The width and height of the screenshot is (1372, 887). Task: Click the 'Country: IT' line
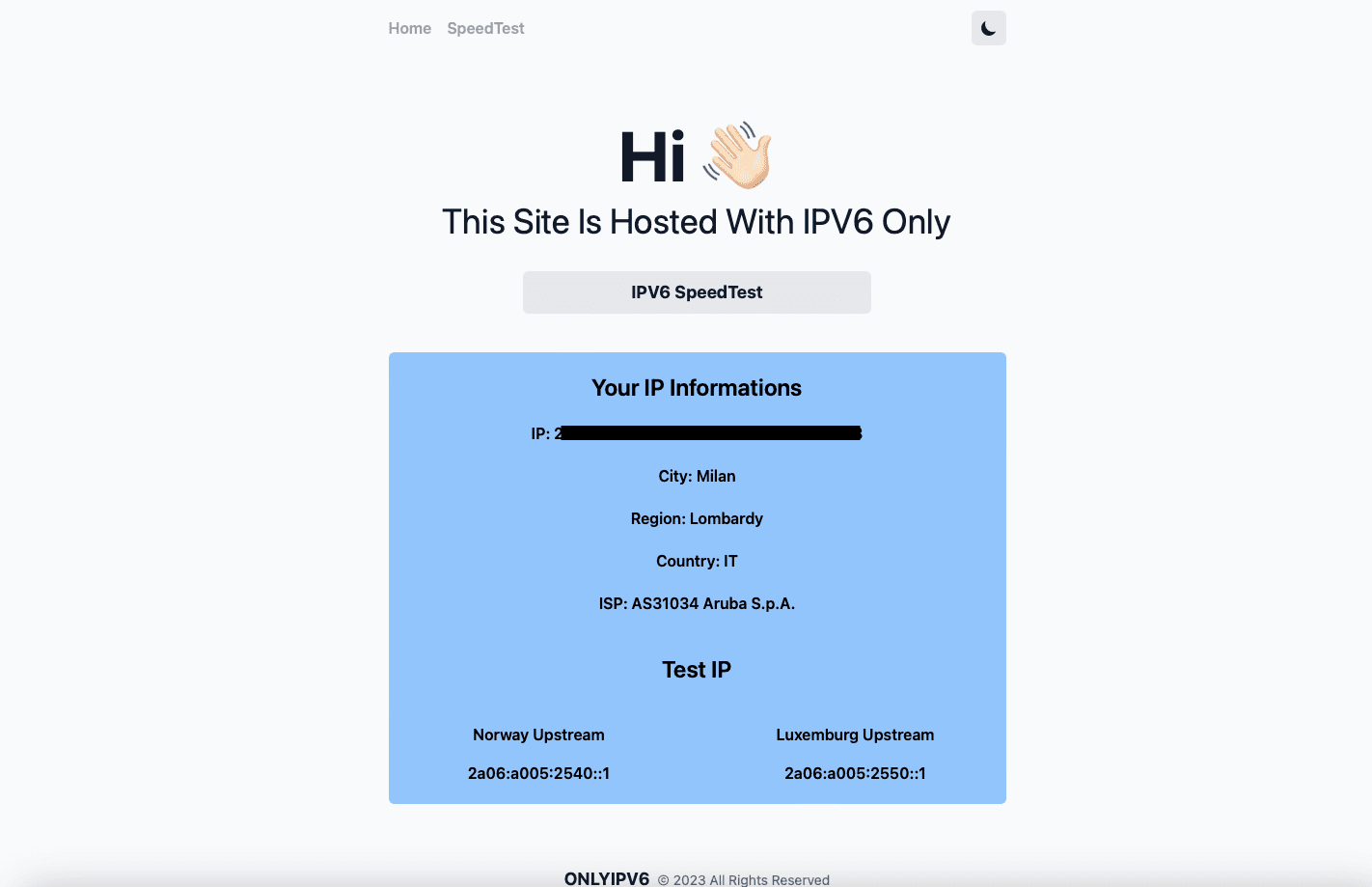coord(697,561)
